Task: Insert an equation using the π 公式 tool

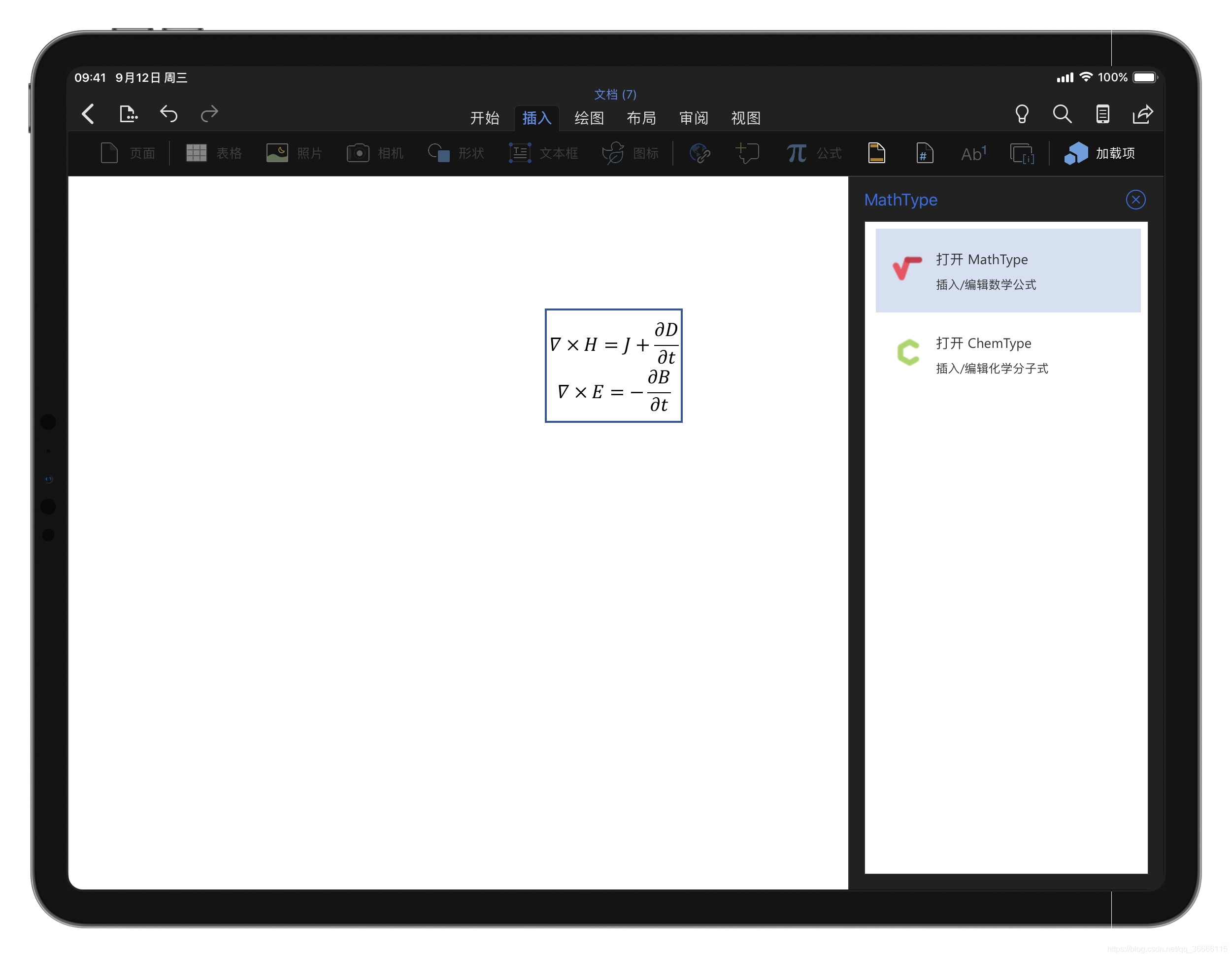Action: click(x=812, y=153)
